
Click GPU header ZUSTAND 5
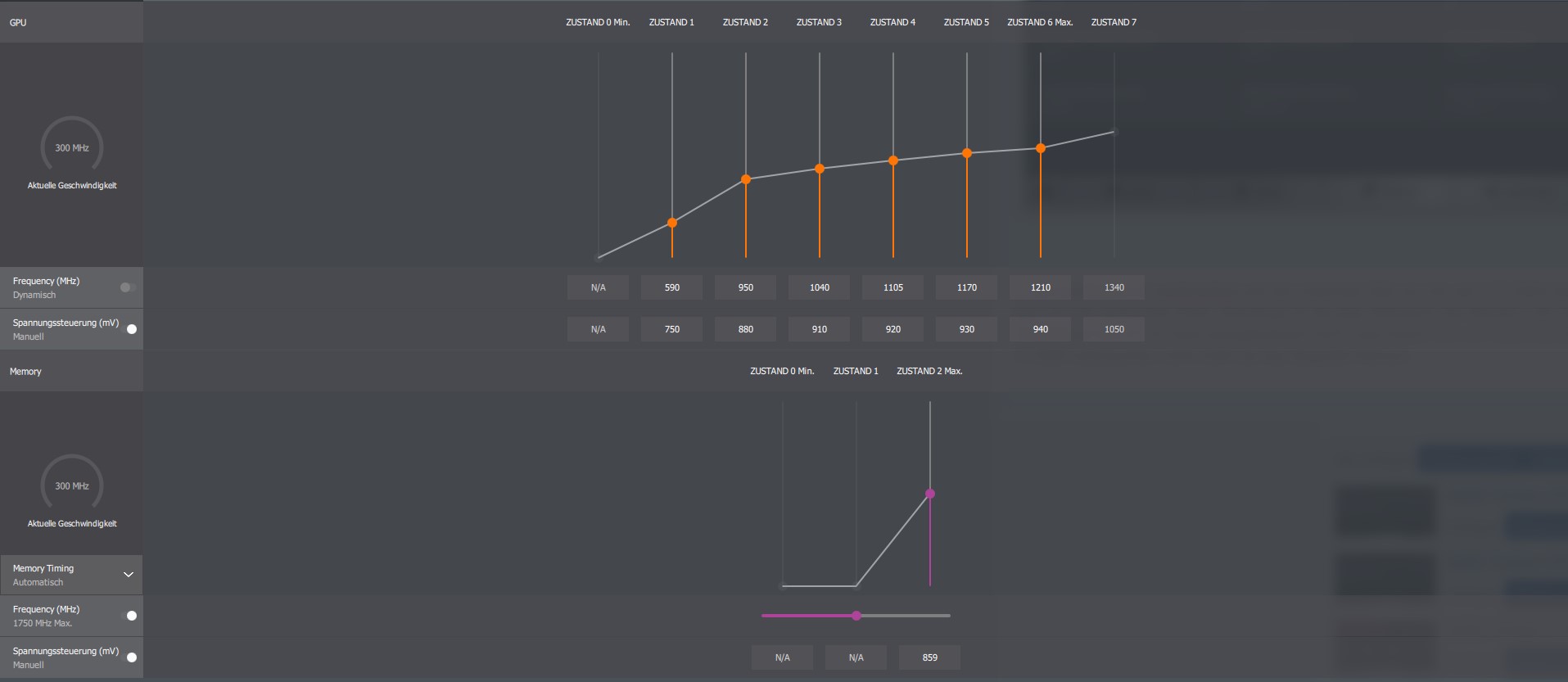966,22
